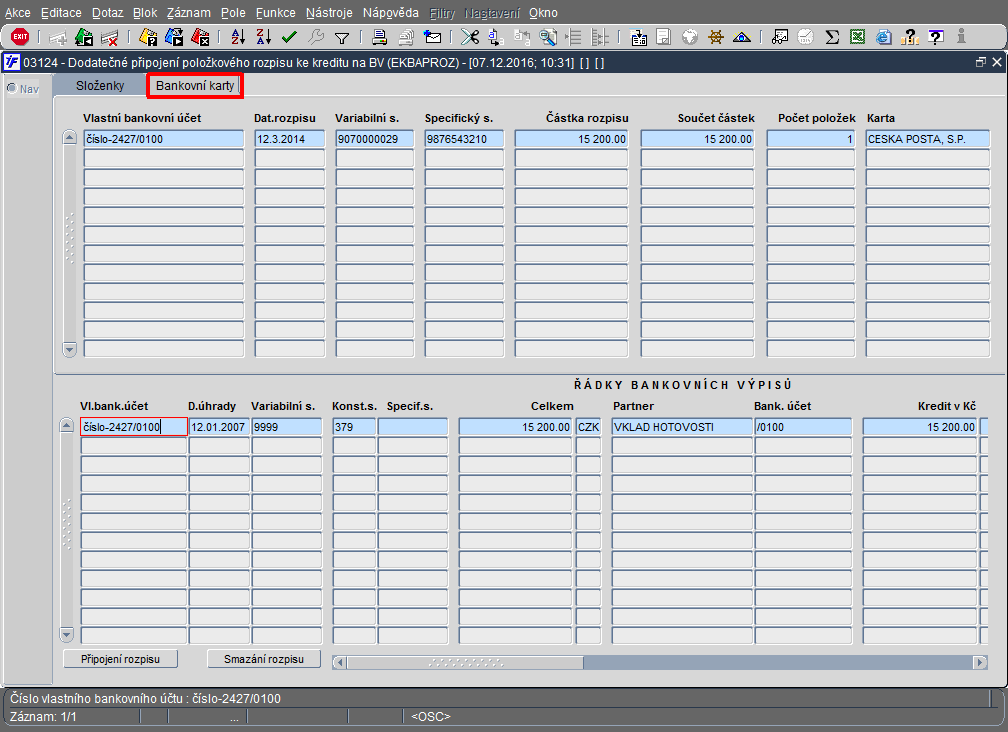
Task: Click the sort descending Z-A icon
Action: pyautogui.click(x=263, y=37)
